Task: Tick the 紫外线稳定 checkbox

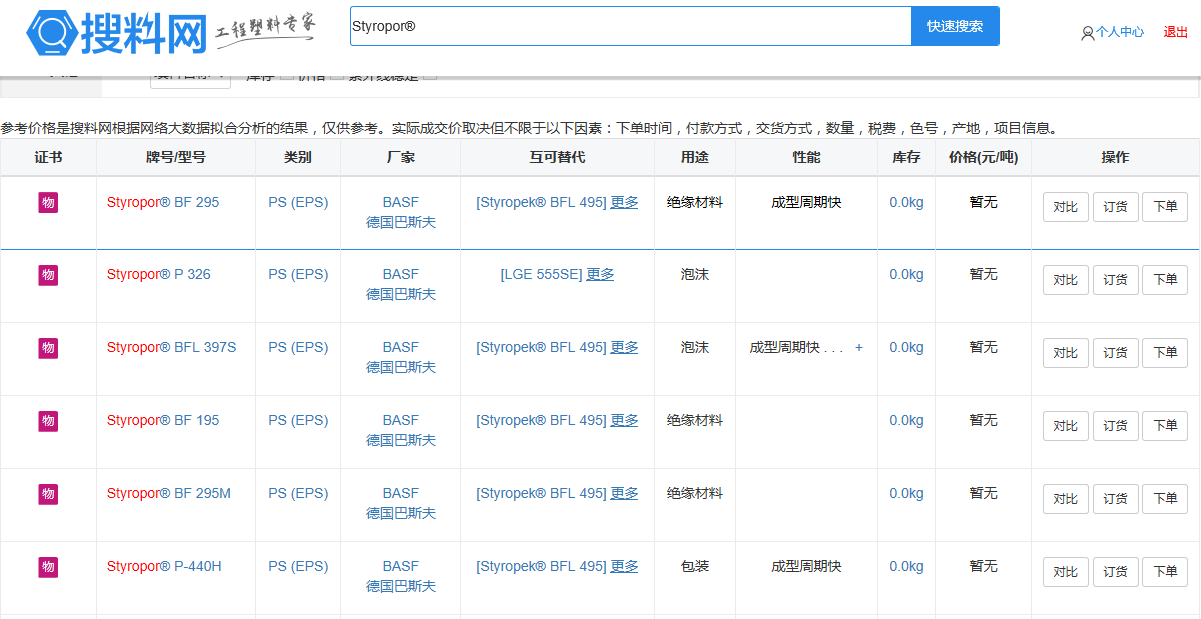Action: [x=430, y=76]
